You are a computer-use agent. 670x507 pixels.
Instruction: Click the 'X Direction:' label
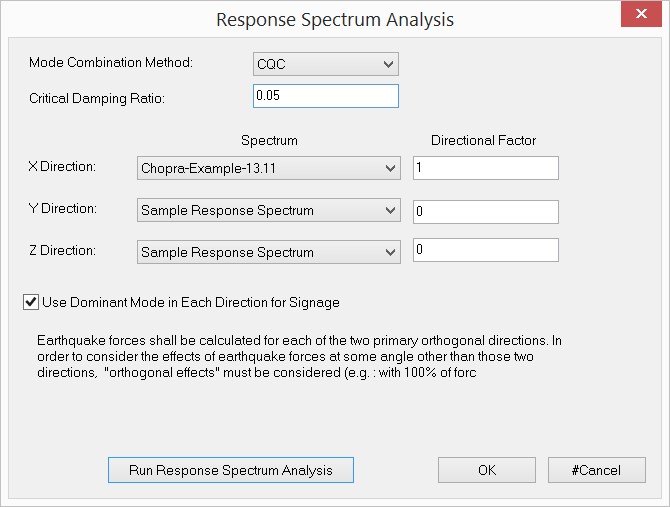[x=62, y=166]
